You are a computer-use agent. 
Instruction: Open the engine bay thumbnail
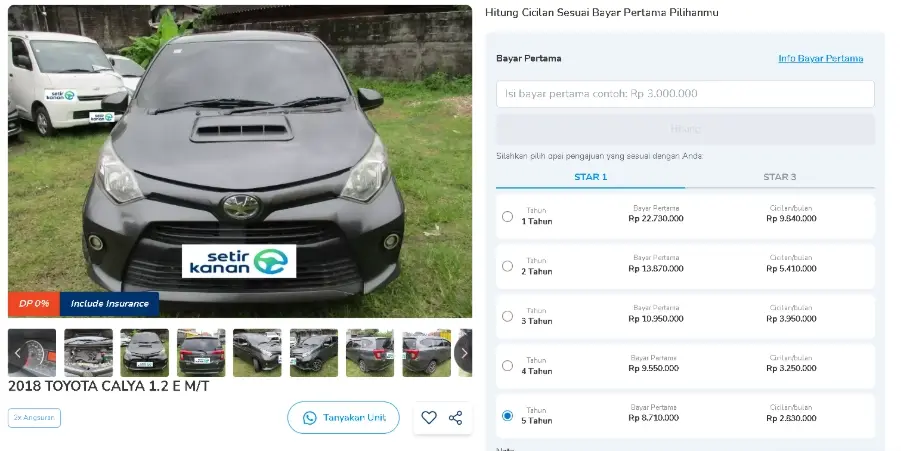tap(89, 353)
